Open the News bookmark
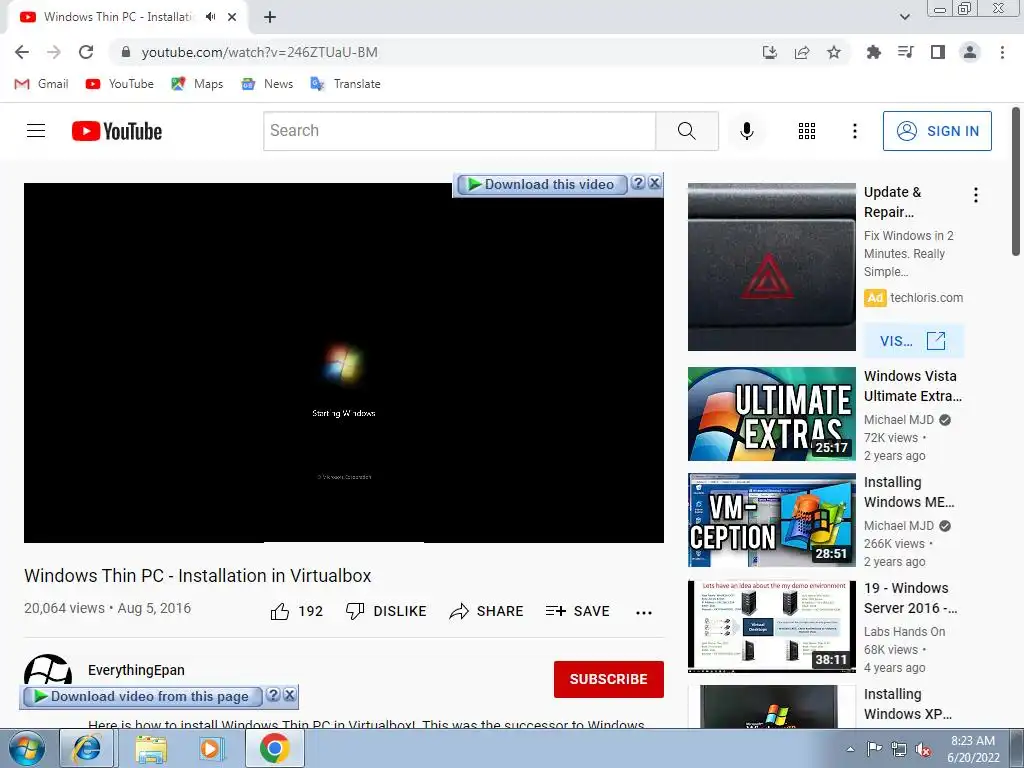This screenshot has height=768, width=1024. point(267,84)
